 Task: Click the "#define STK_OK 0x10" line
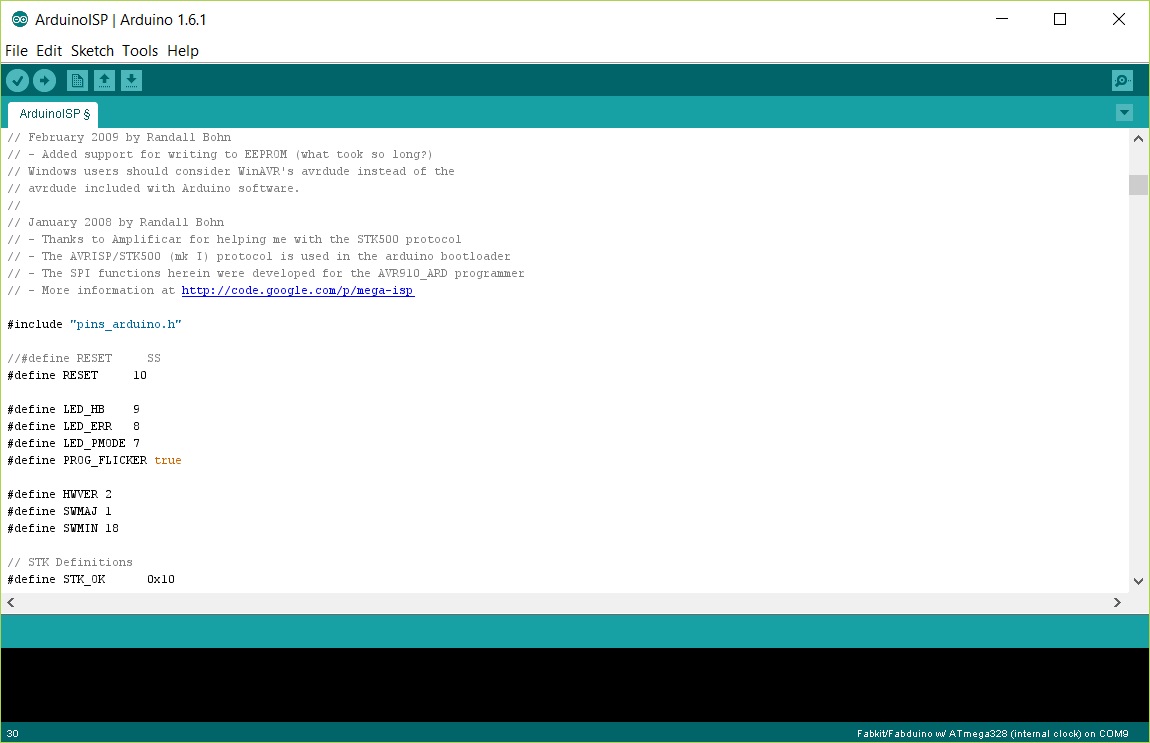pyautogui.click(x=91, y=579)
